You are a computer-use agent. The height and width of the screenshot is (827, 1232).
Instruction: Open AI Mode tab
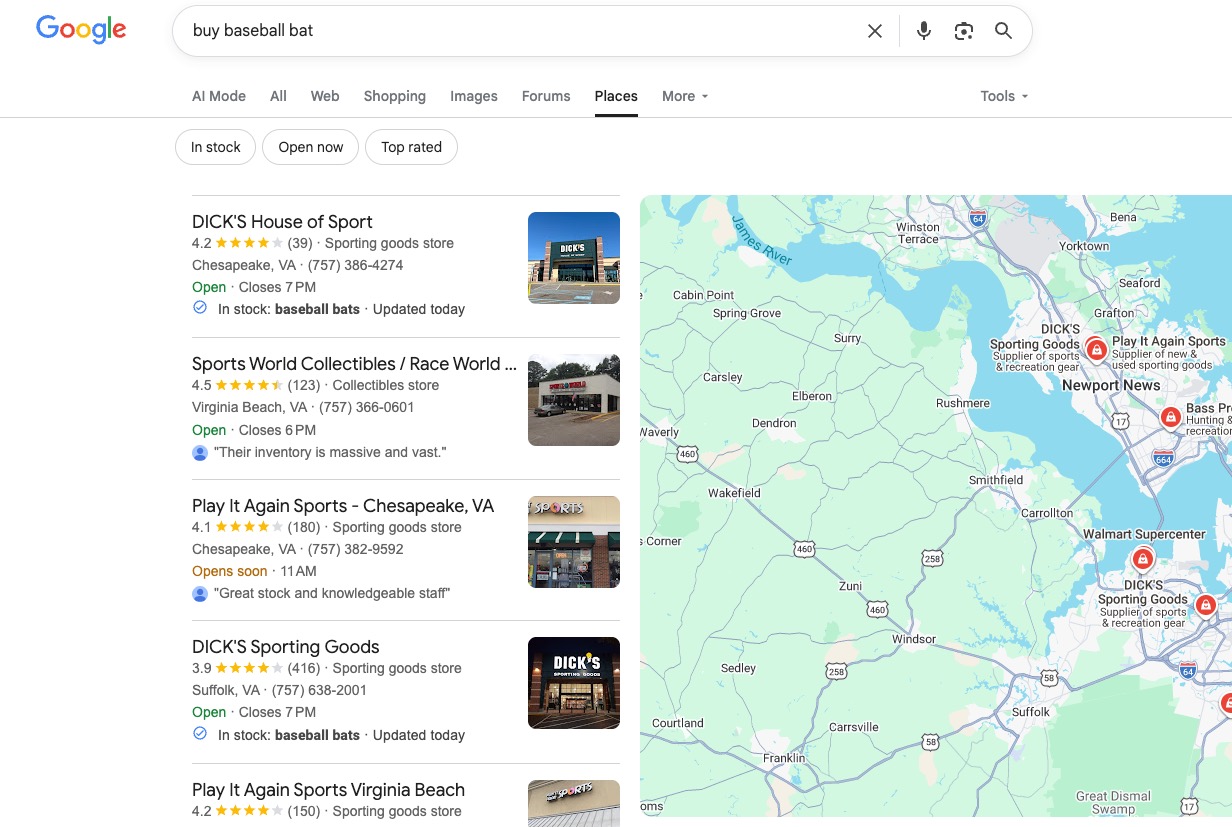tap(219, 96)
